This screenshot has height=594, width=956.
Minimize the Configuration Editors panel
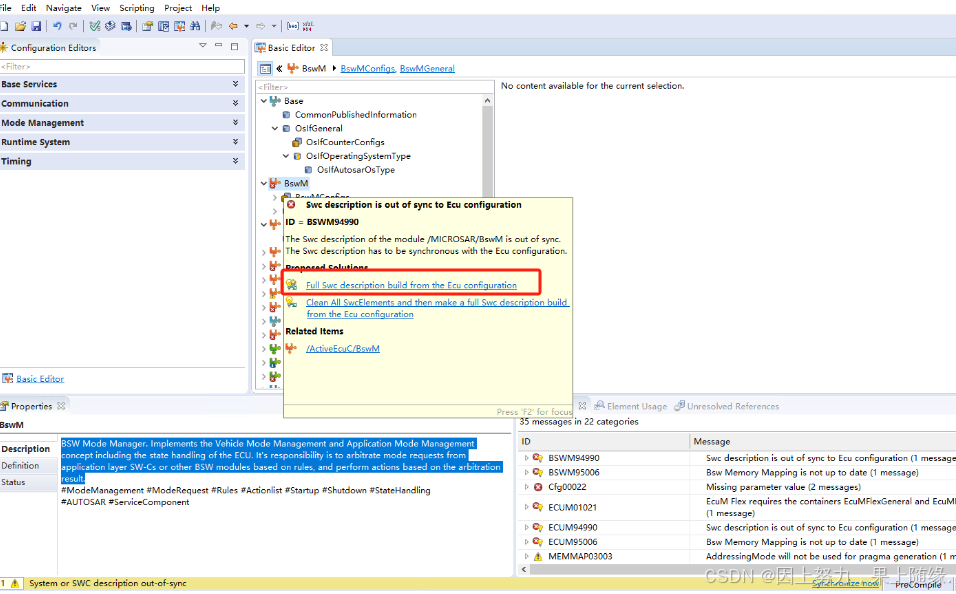[218, 46]
